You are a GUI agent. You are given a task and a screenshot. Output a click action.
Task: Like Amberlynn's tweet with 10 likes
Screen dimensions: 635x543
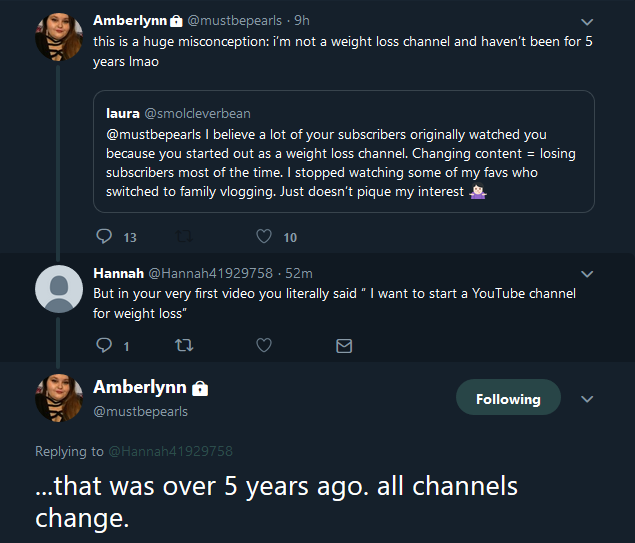(x=264, y=236)
